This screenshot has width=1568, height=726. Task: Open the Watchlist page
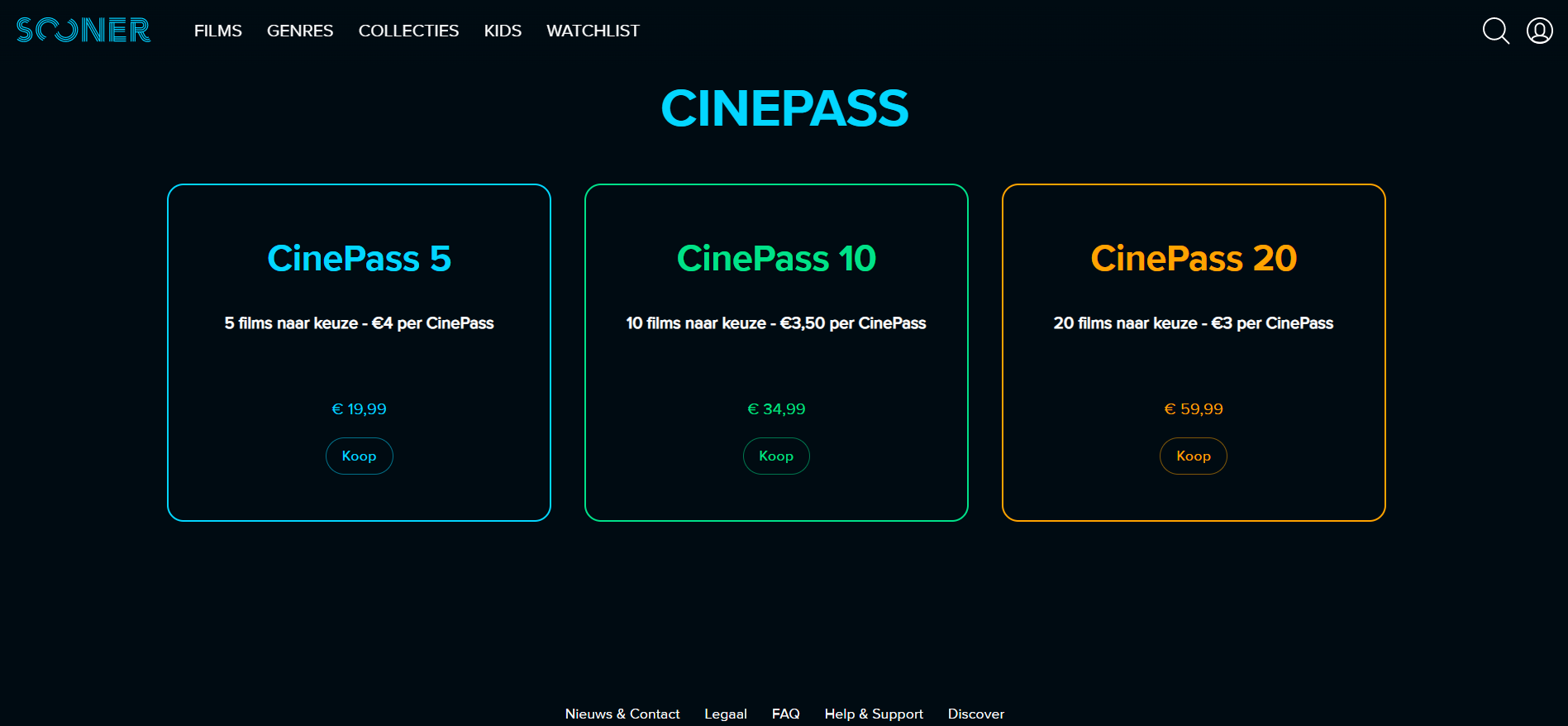(x=593, y=31)
